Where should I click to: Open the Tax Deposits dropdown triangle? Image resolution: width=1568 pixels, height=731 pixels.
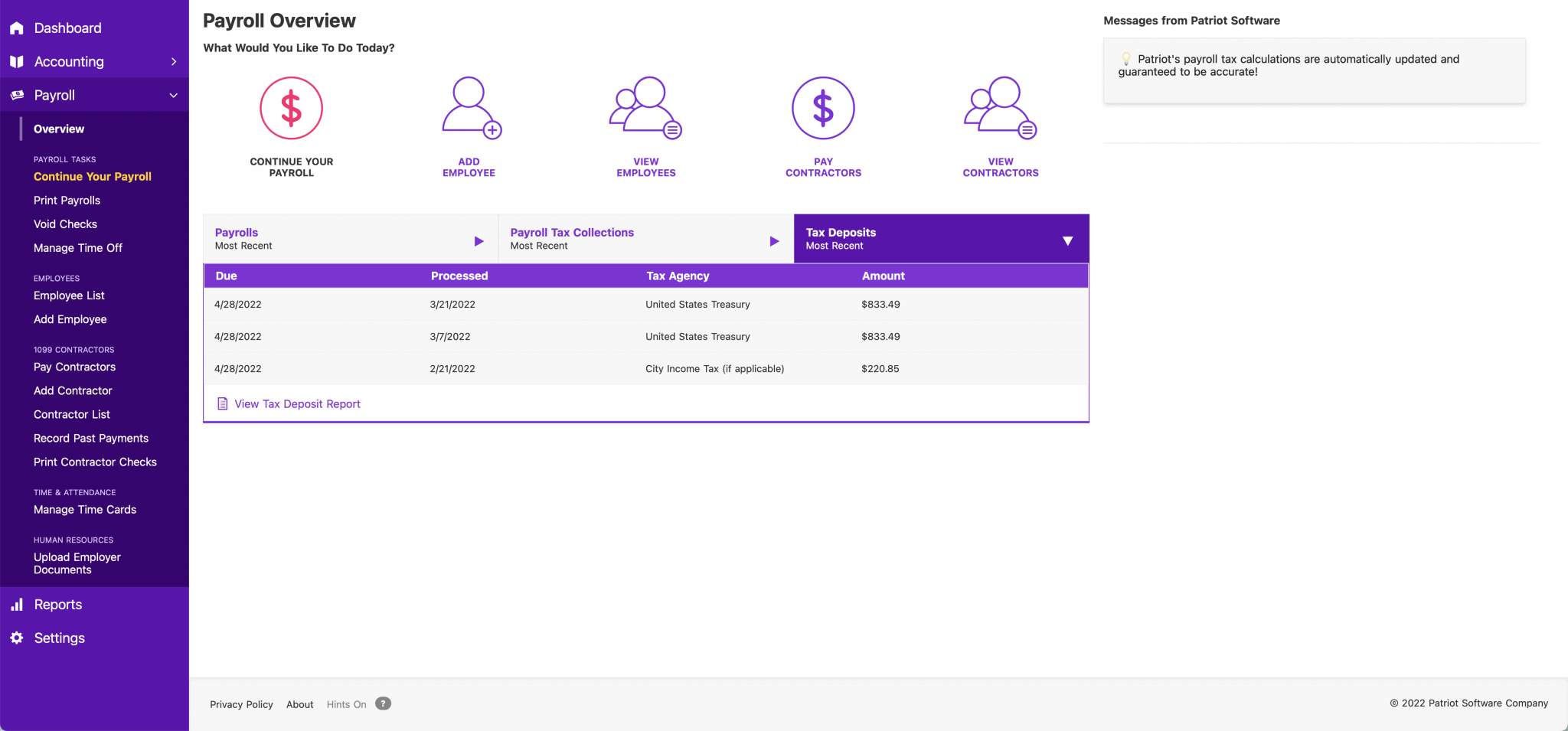coord(1068,240)
